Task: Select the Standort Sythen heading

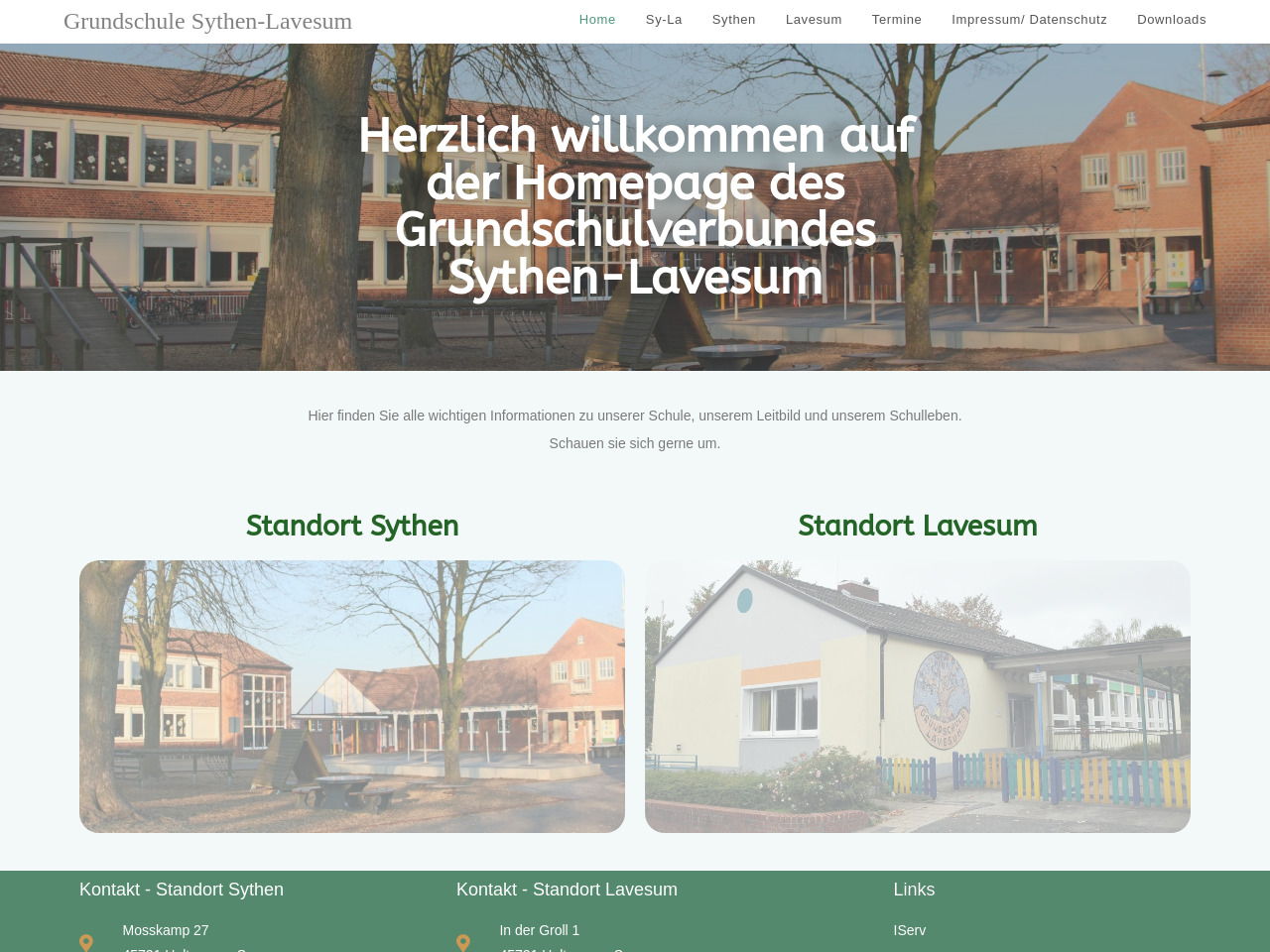Action: click(x=352, y=526)
